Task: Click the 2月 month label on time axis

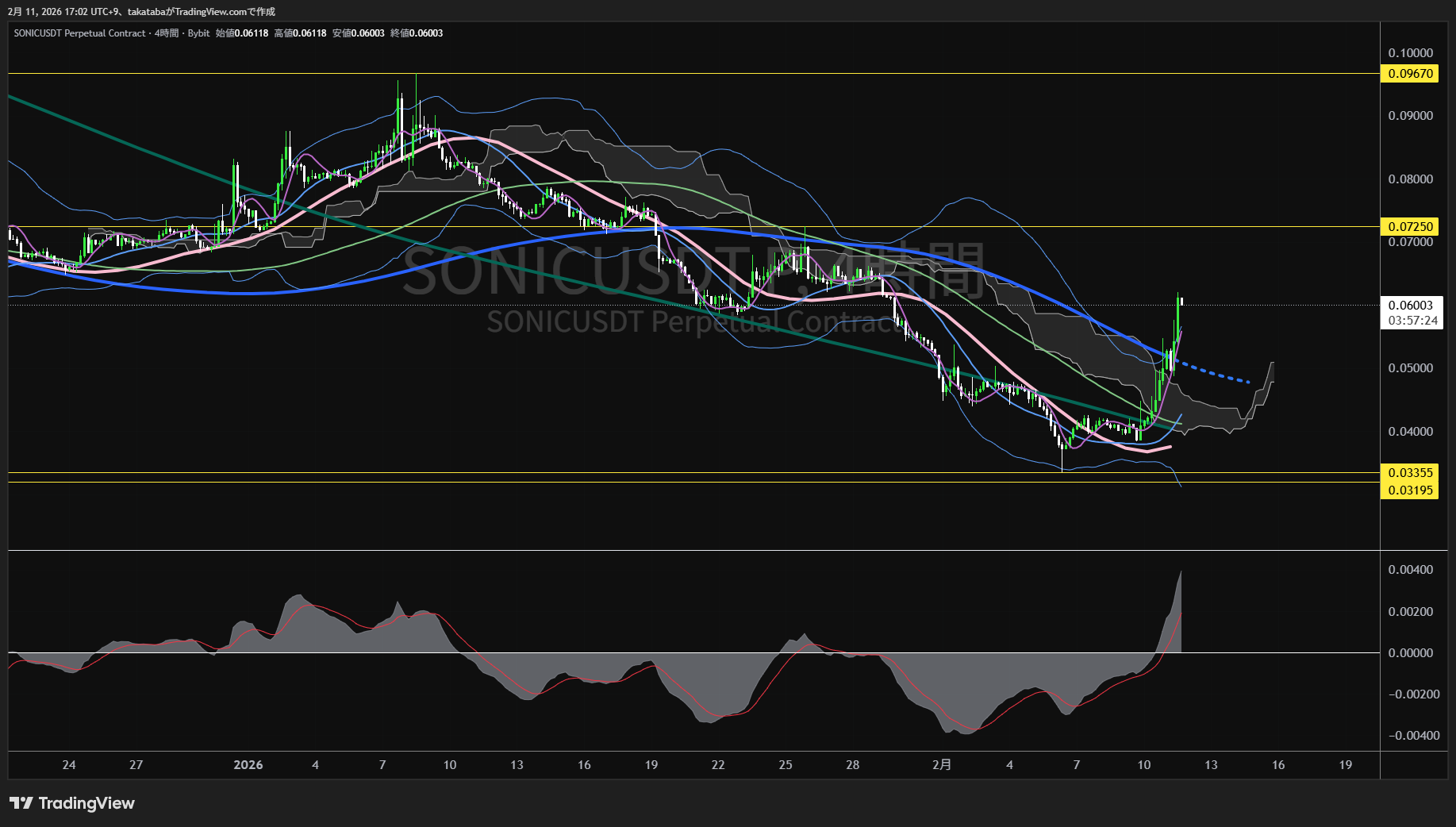Action: 941,765
